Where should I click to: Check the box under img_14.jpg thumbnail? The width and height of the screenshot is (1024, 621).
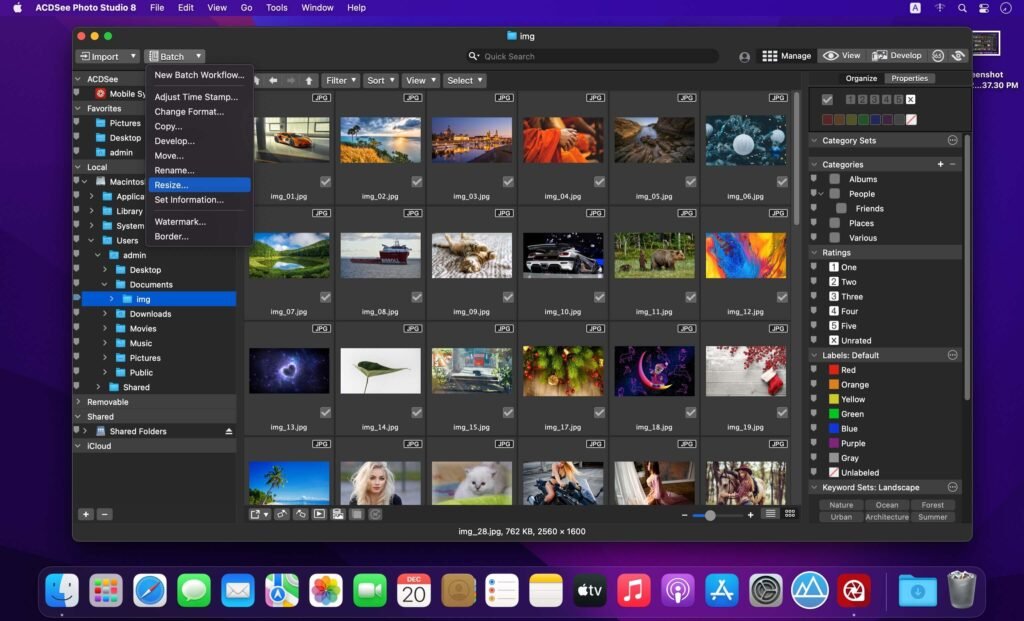416,411
